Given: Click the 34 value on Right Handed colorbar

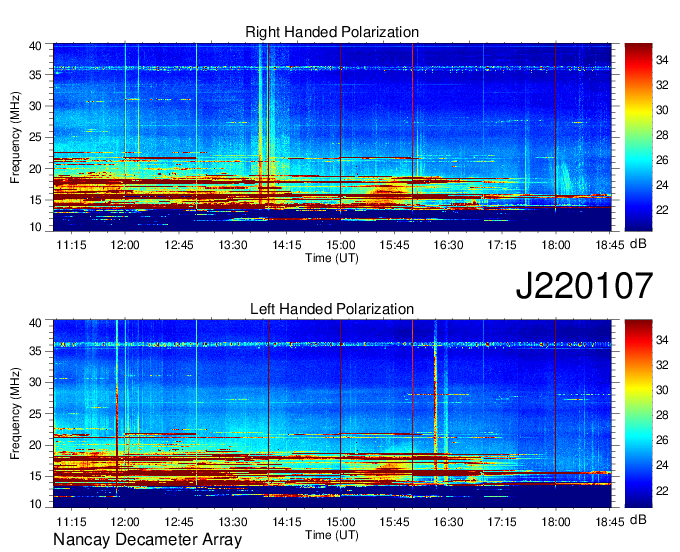Looking at the screenshot, I should click(662, 60).
